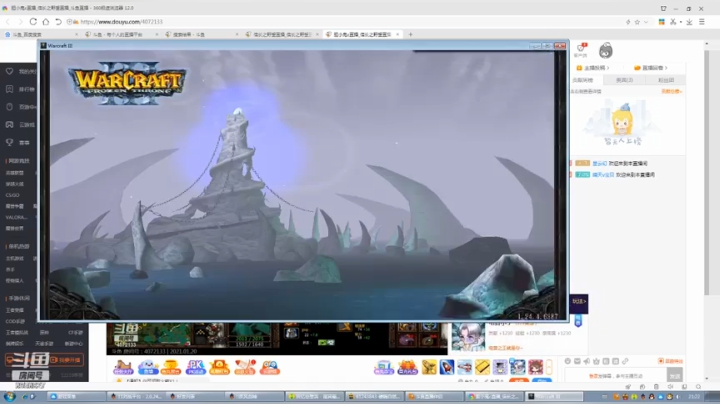The image size is (720, 404).
Task: Click the orange button at sidebar bottom
Action: tap(45, 360)
